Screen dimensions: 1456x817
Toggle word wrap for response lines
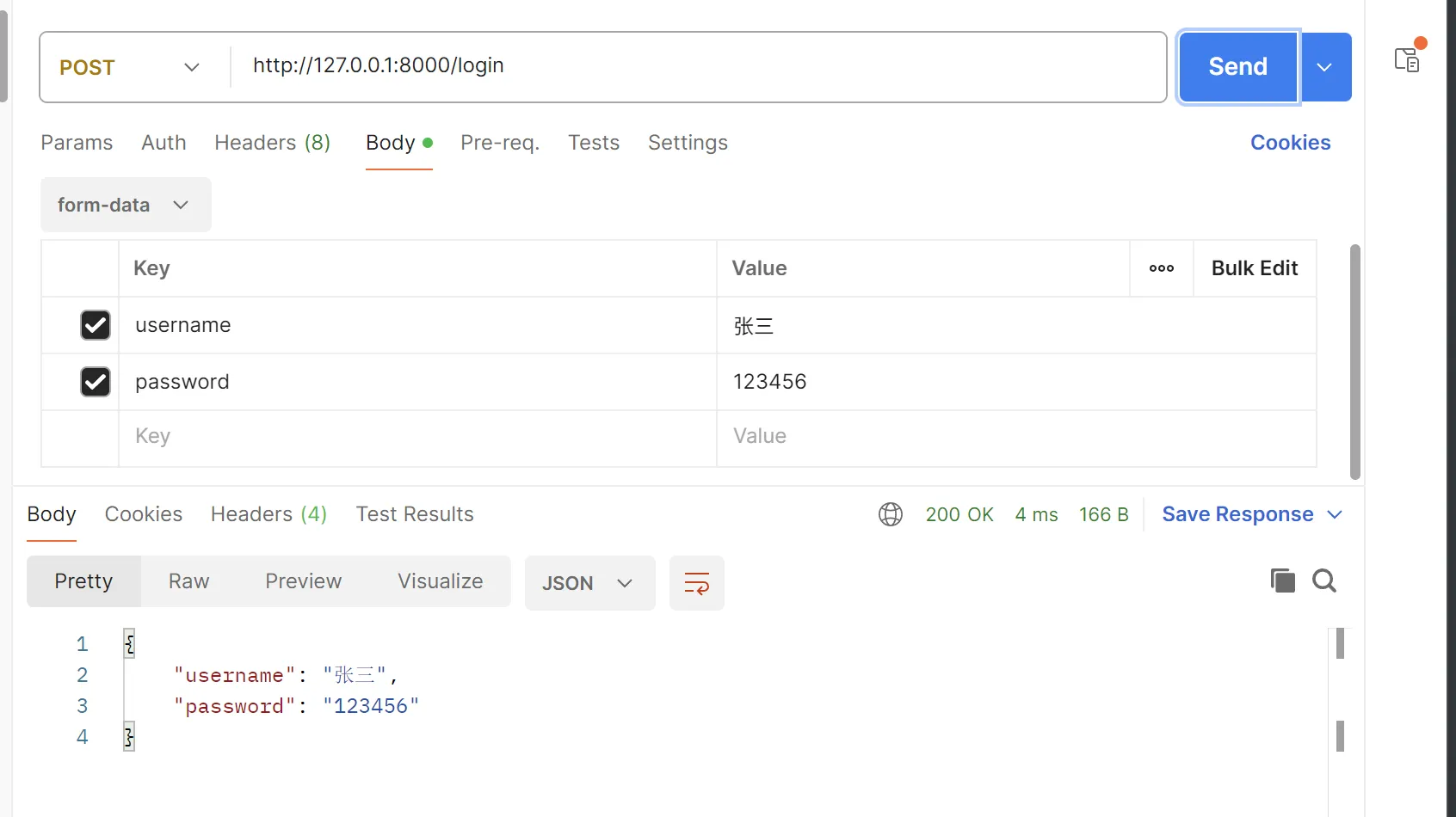(697, 583)
